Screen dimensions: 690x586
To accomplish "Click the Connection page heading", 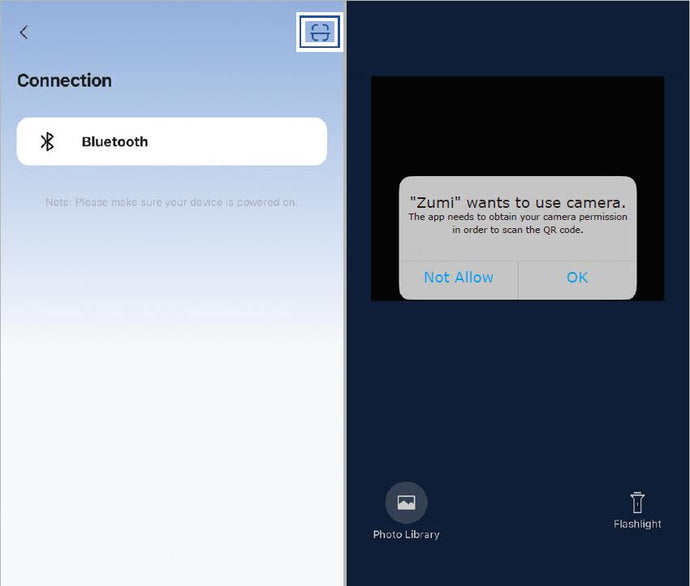I will pos(64,81).
